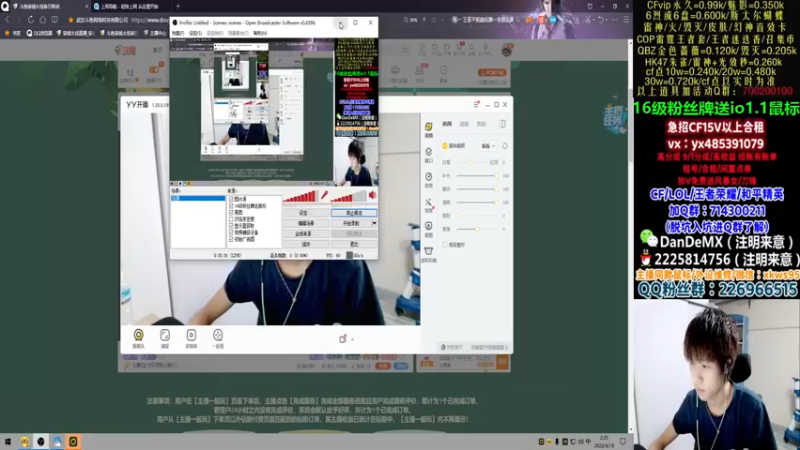Open the yellow owl-face app on the taskbar
This screenshot has width=800, height=450.
click(x=24, y=442)
